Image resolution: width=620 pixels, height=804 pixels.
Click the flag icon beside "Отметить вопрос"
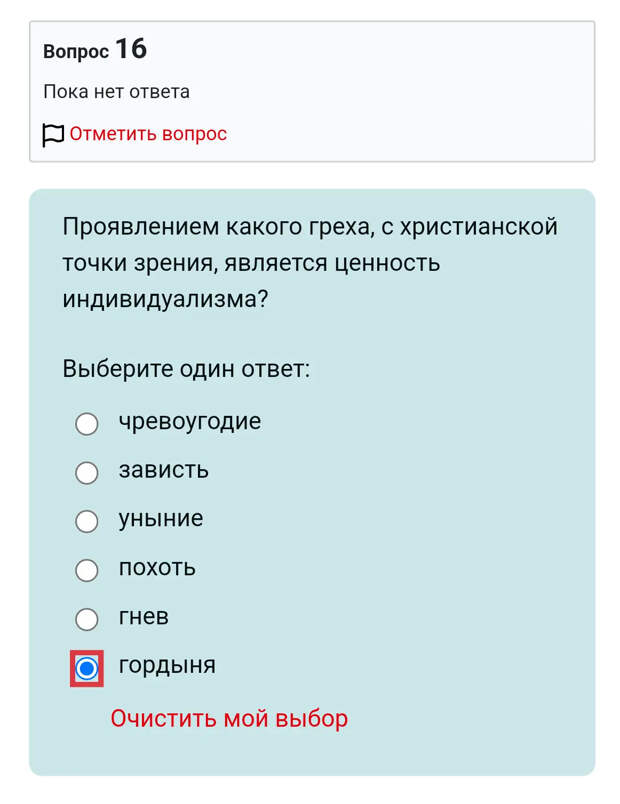pos(51,133)
